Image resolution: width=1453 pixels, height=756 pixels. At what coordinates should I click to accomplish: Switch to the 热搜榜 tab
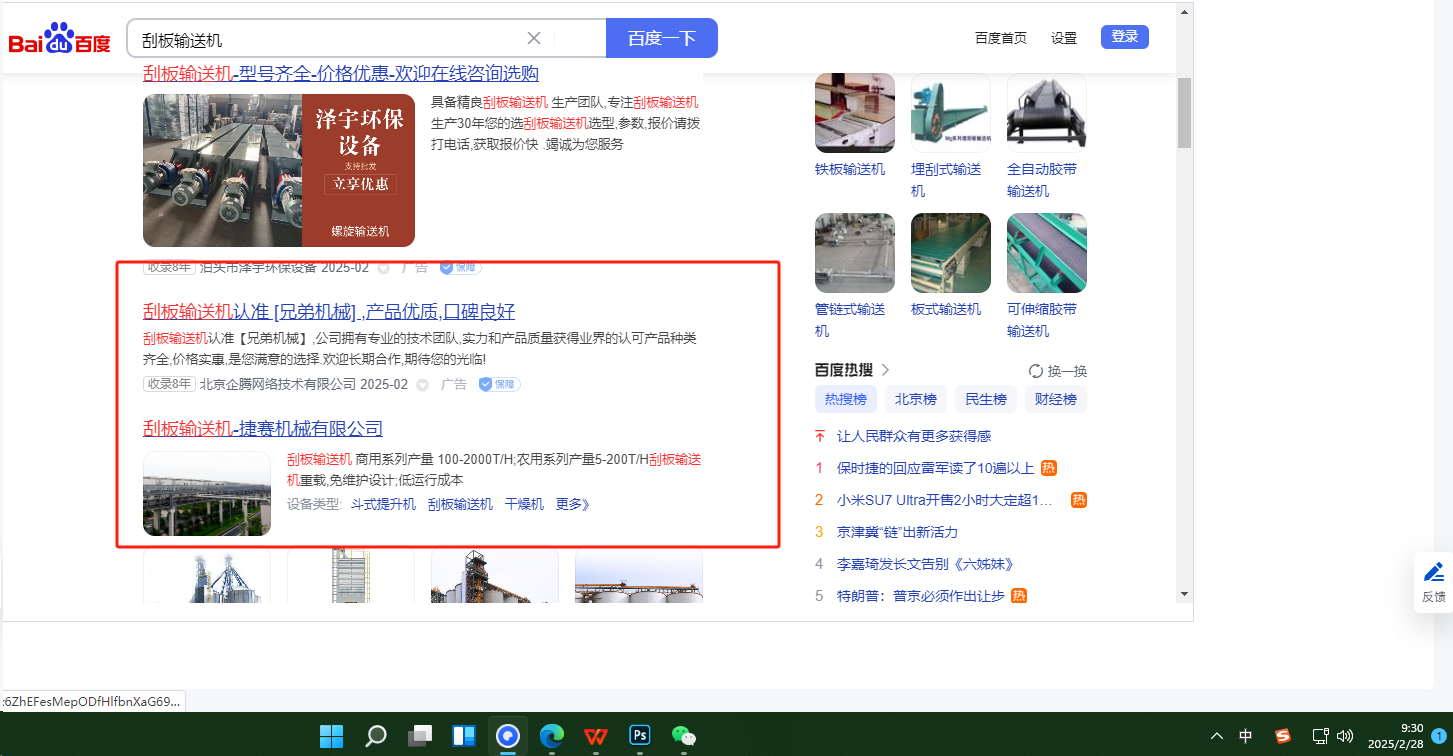coord(847,399)
